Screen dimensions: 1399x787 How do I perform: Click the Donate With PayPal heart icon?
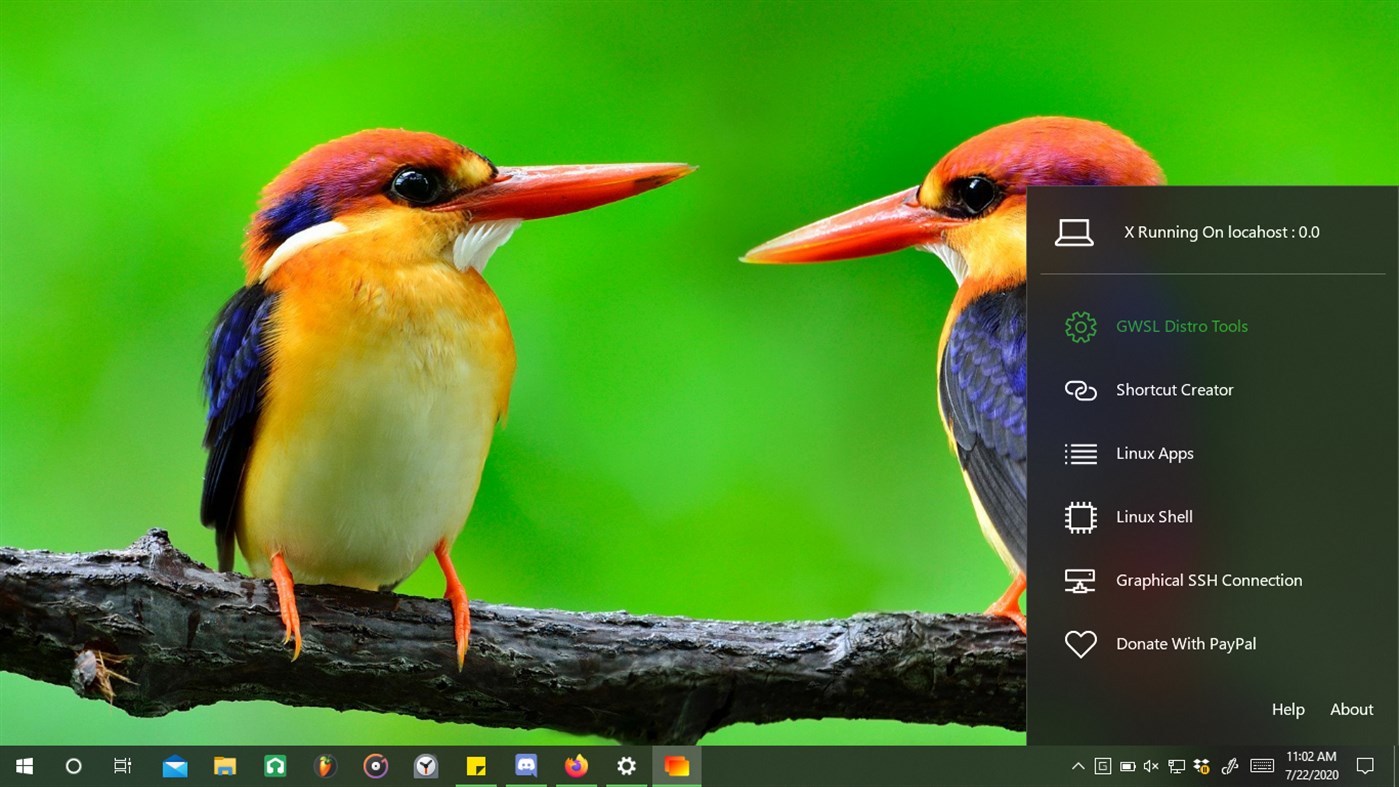[1080, 644]
